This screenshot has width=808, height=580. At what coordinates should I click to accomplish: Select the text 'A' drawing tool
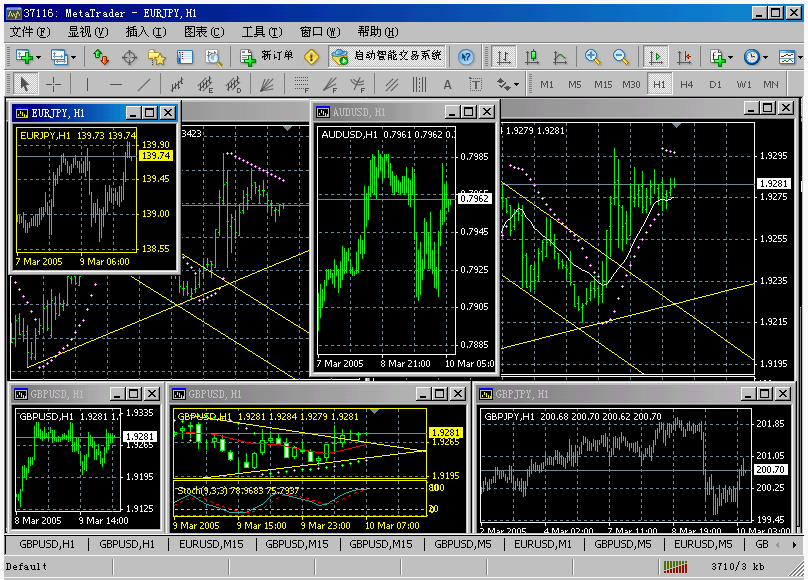(447, 84)
